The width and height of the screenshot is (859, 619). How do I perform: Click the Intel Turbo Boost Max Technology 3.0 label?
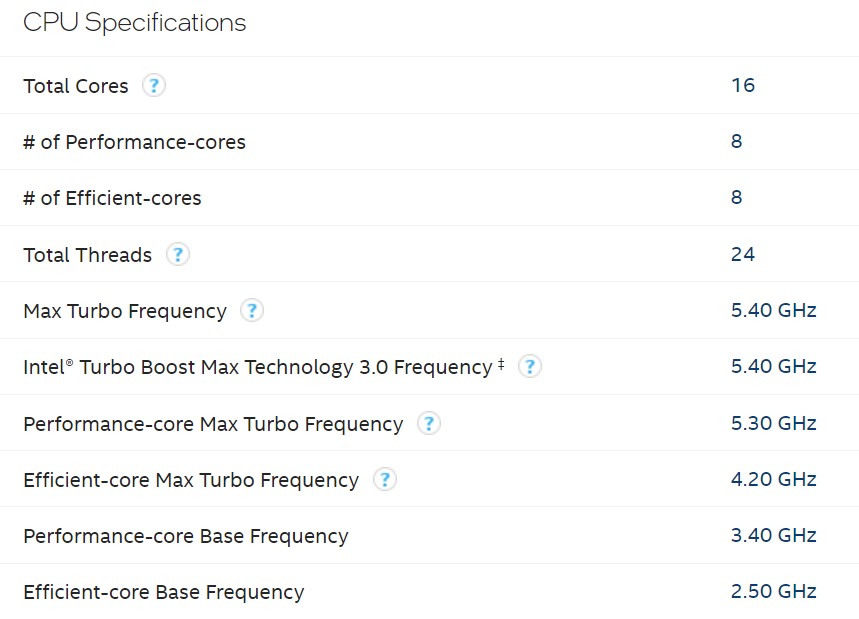[x=258, y=367]
